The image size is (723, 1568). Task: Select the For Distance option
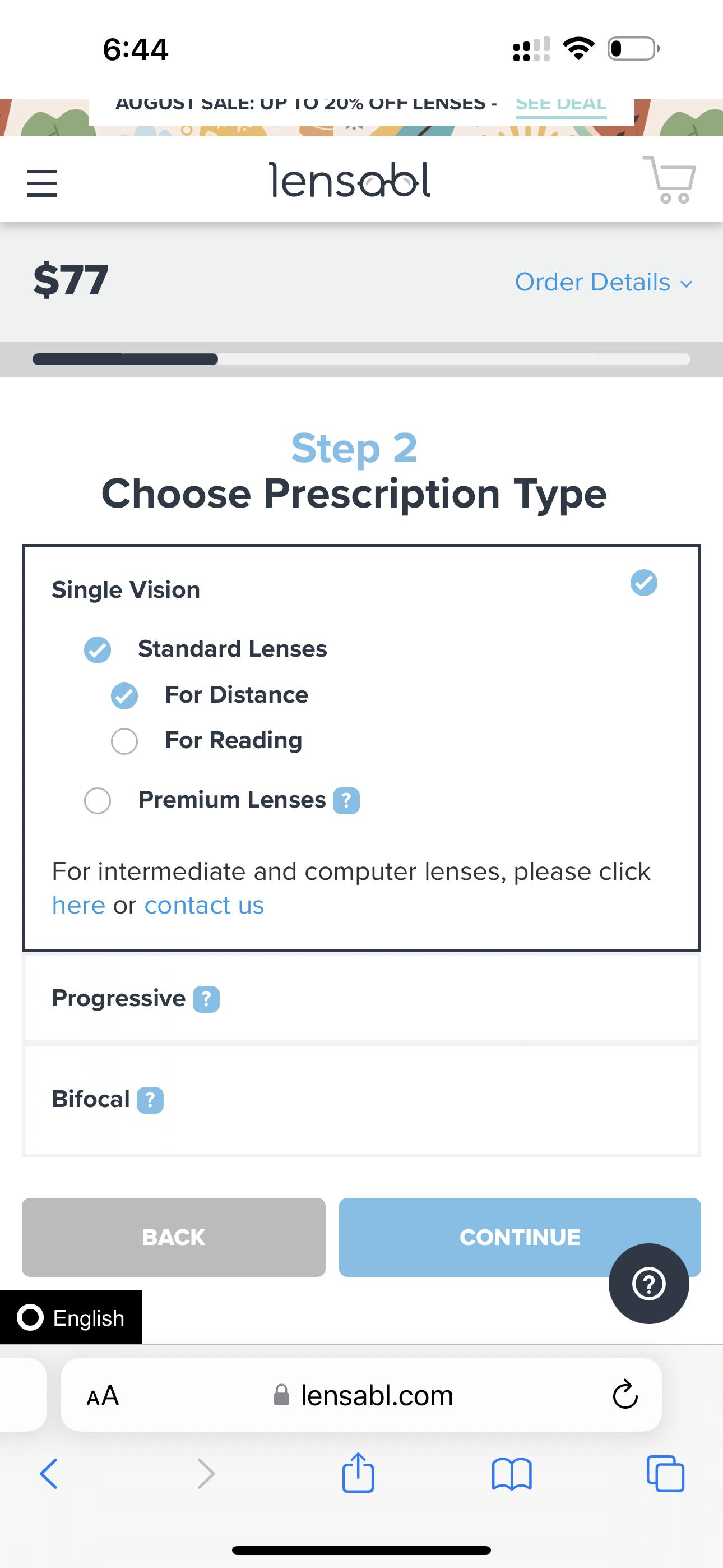pos(125,696)
